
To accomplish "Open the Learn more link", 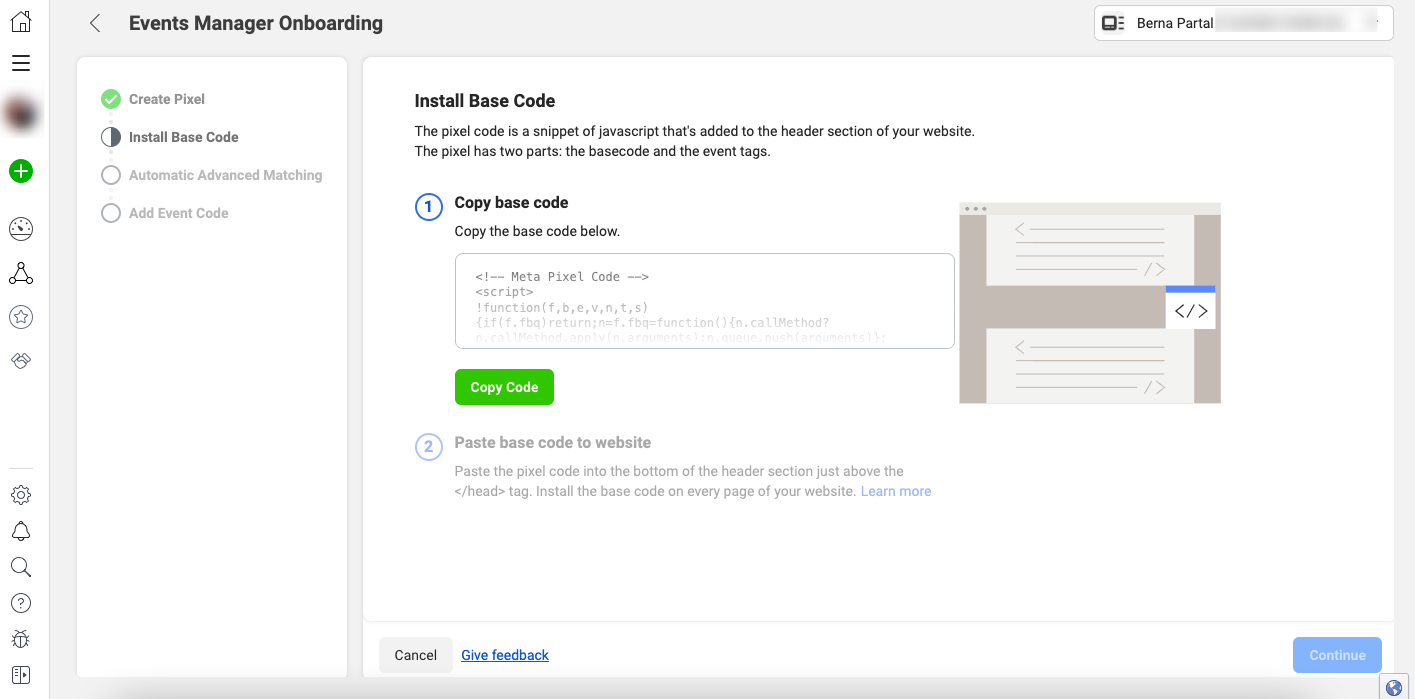I will [895, 491].
